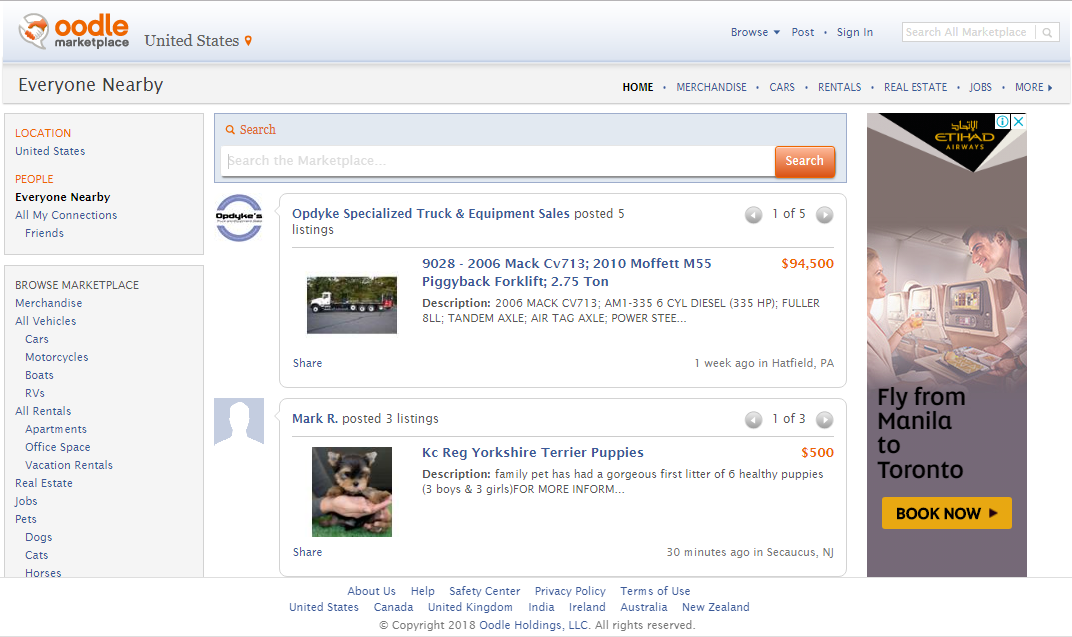Open Mark R. default profile avatar

(x=239, y=422)
